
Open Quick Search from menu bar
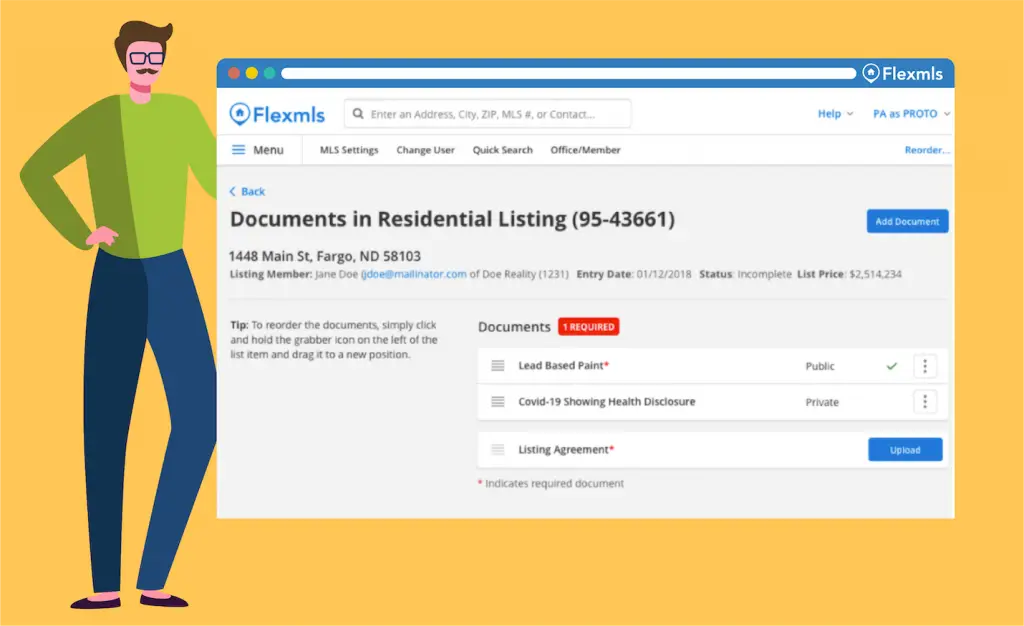(502, 150)
